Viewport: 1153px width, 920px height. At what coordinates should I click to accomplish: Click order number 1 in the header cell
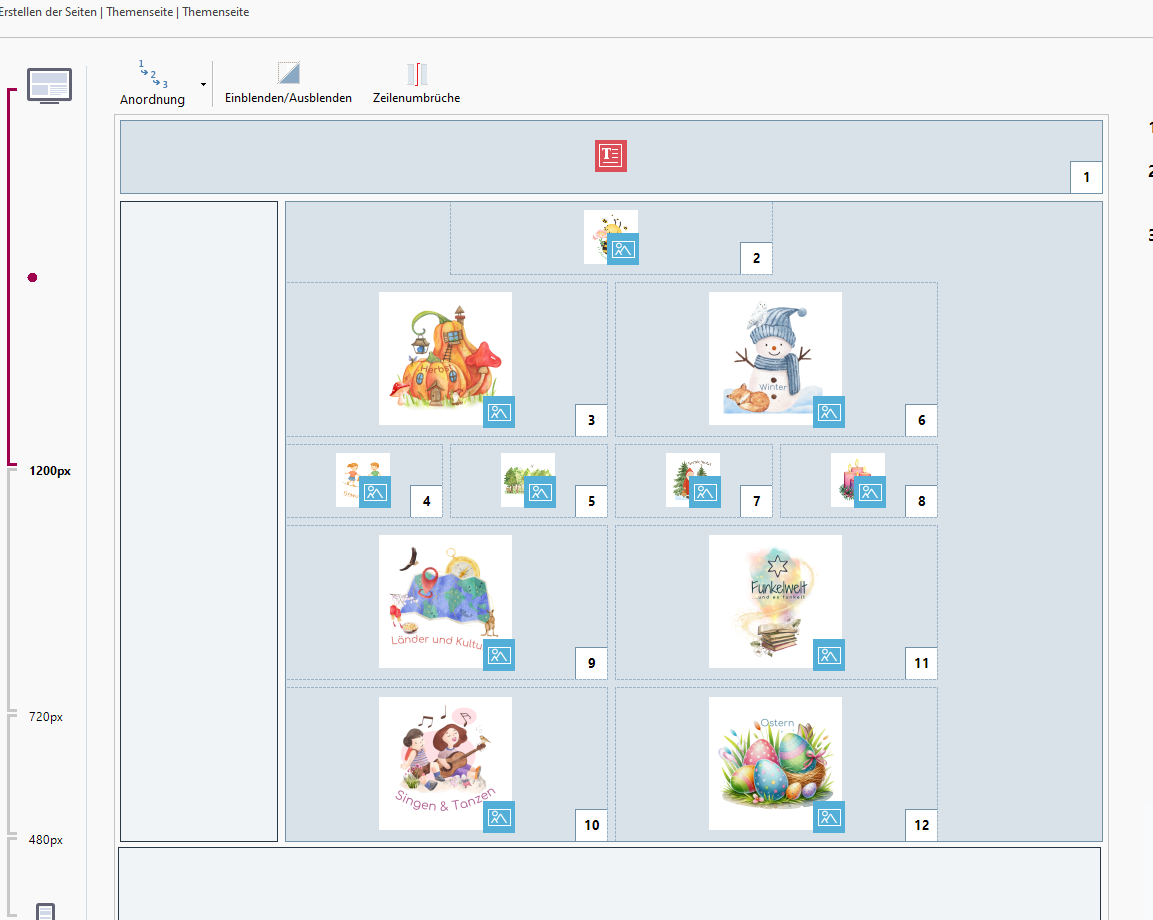[1086, 177]
